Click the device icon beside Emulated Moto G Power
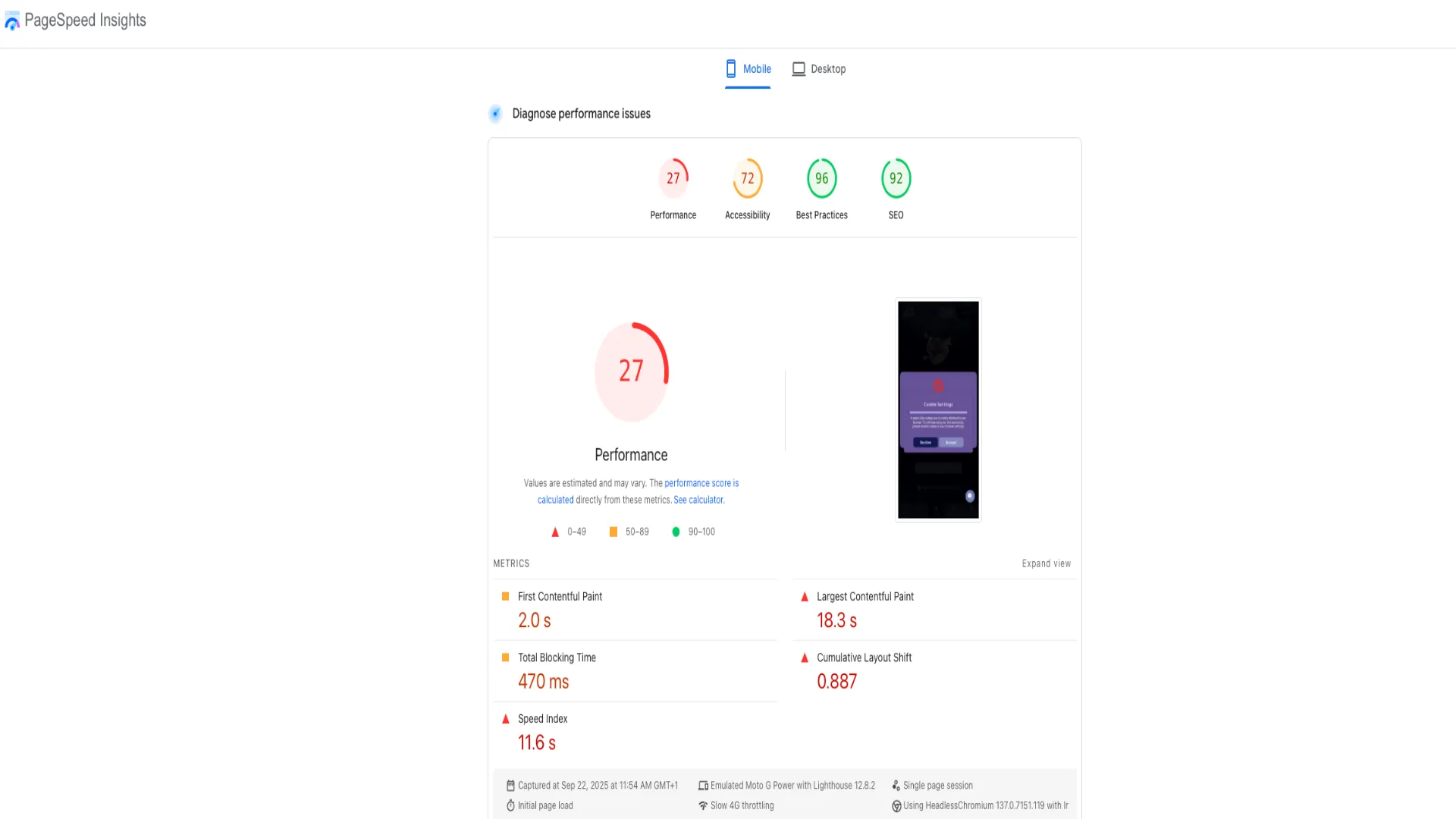This screenshot has width=1456, height=819. pyautogui.click(x=703, y=786)
